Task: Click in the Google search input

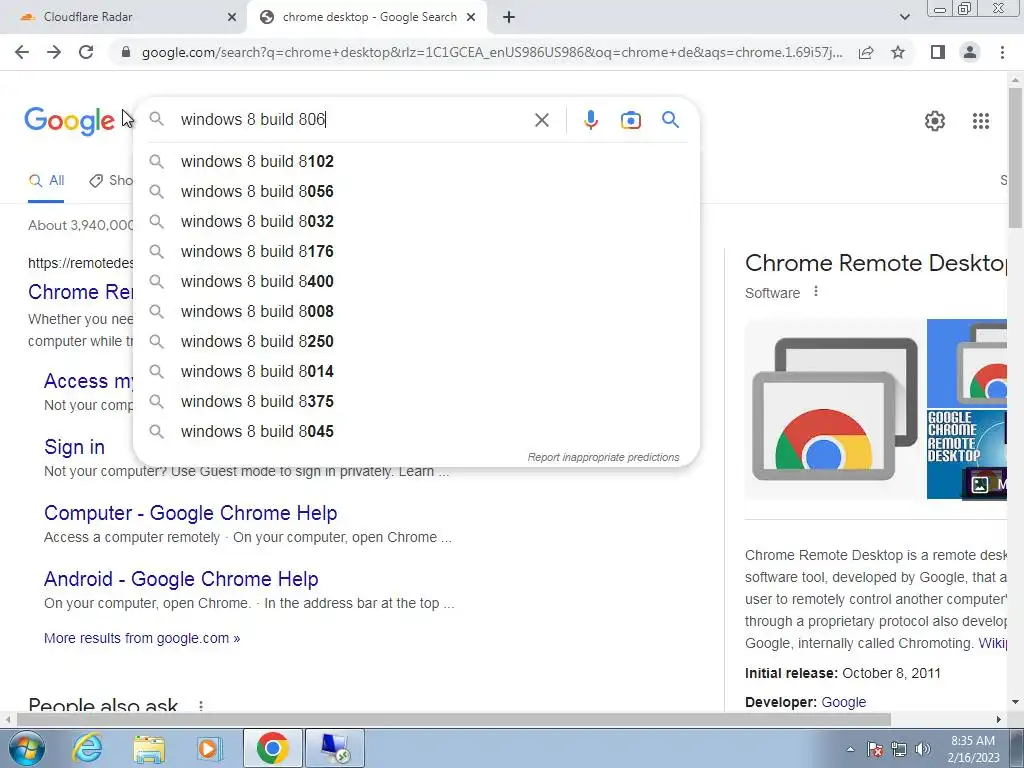Action: (353, 120)
